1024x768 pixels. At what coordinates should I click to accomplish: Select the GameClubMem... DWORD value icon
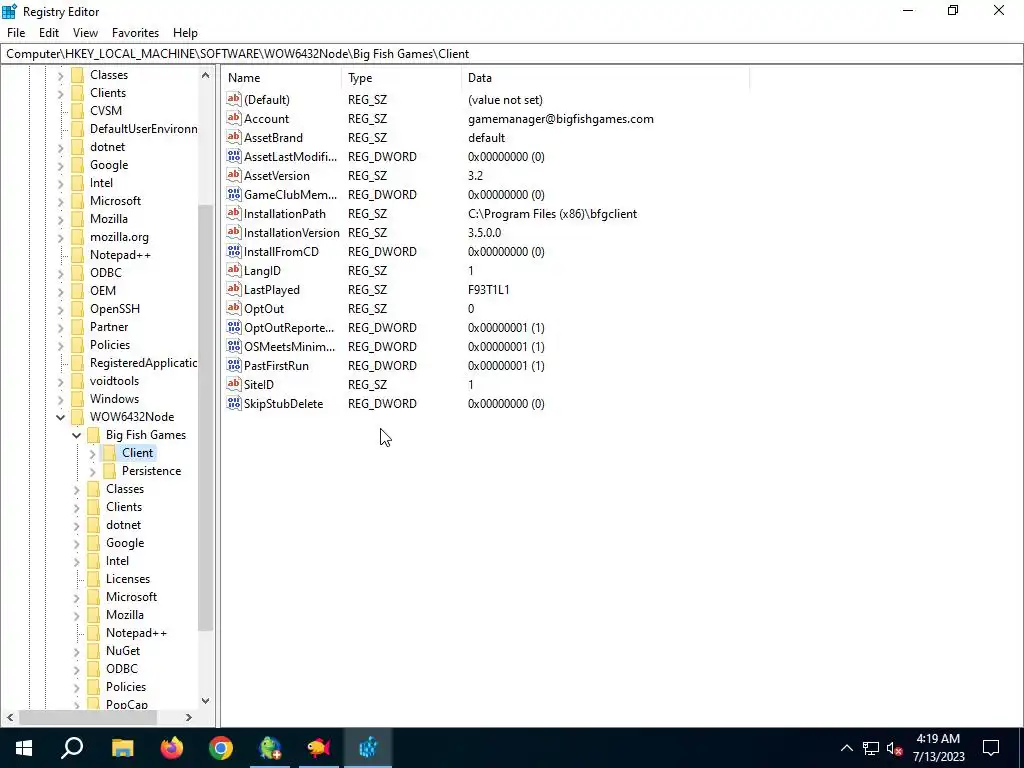coord(234,194)
